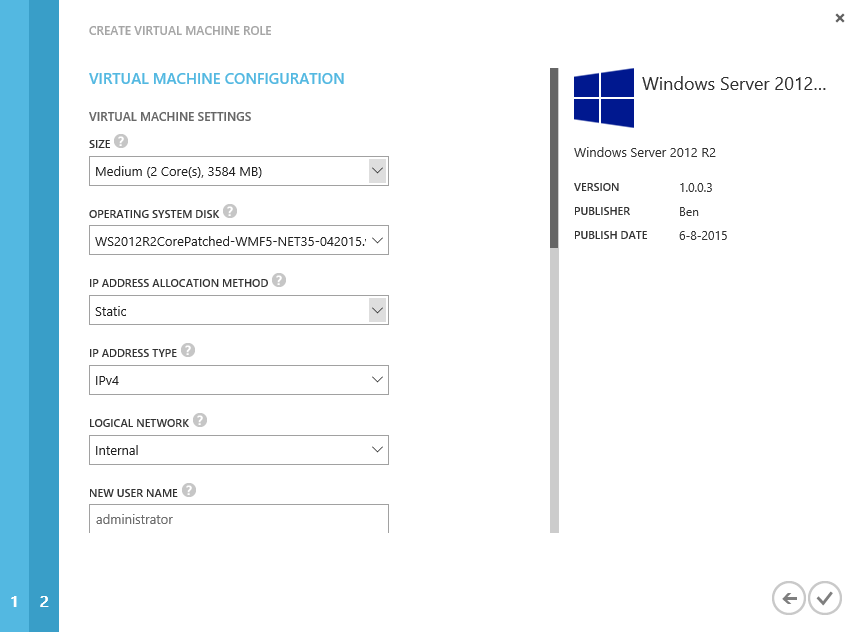The image size is (857, 632).
Task: Open the Logical Network dropdown
Action: [238, 451]
